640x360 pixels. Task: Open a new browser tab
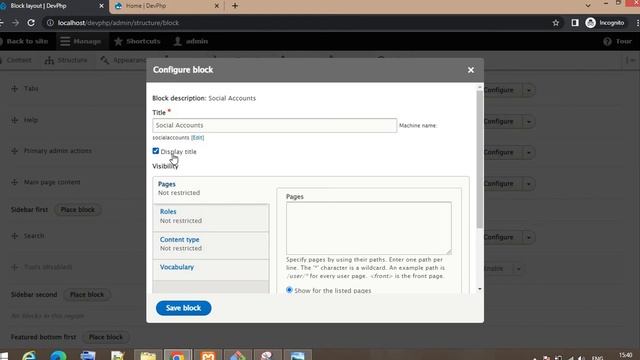pyautogui.click(x=235, y=6)
